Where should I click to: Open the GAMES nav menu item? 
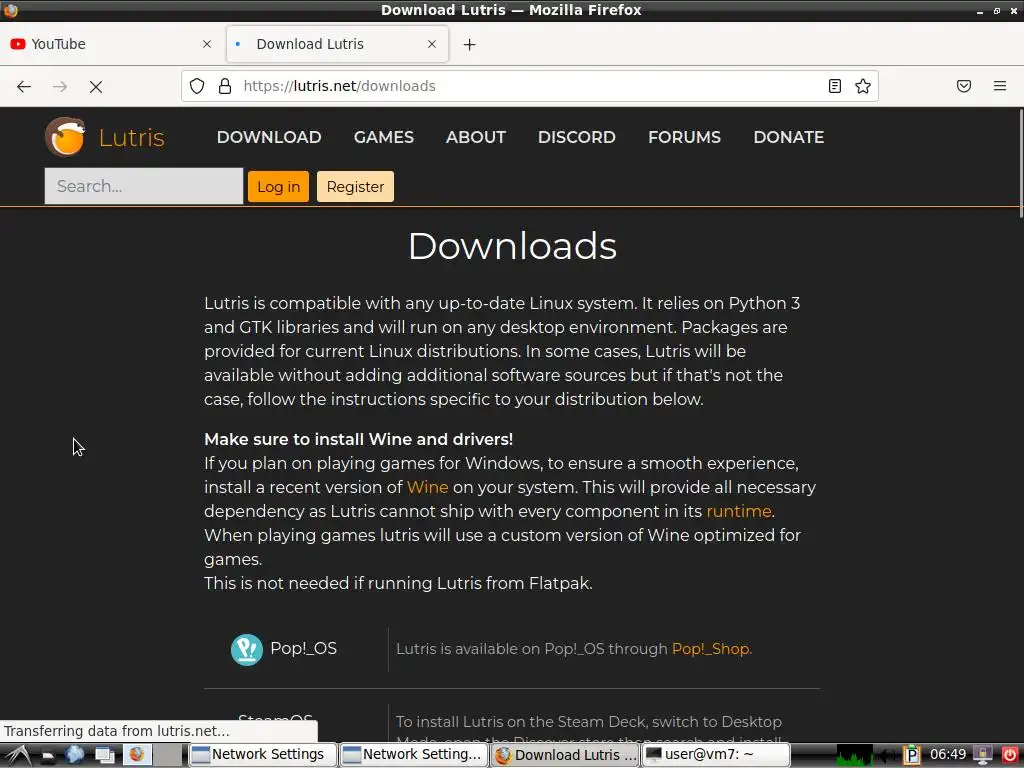(384, 137)
